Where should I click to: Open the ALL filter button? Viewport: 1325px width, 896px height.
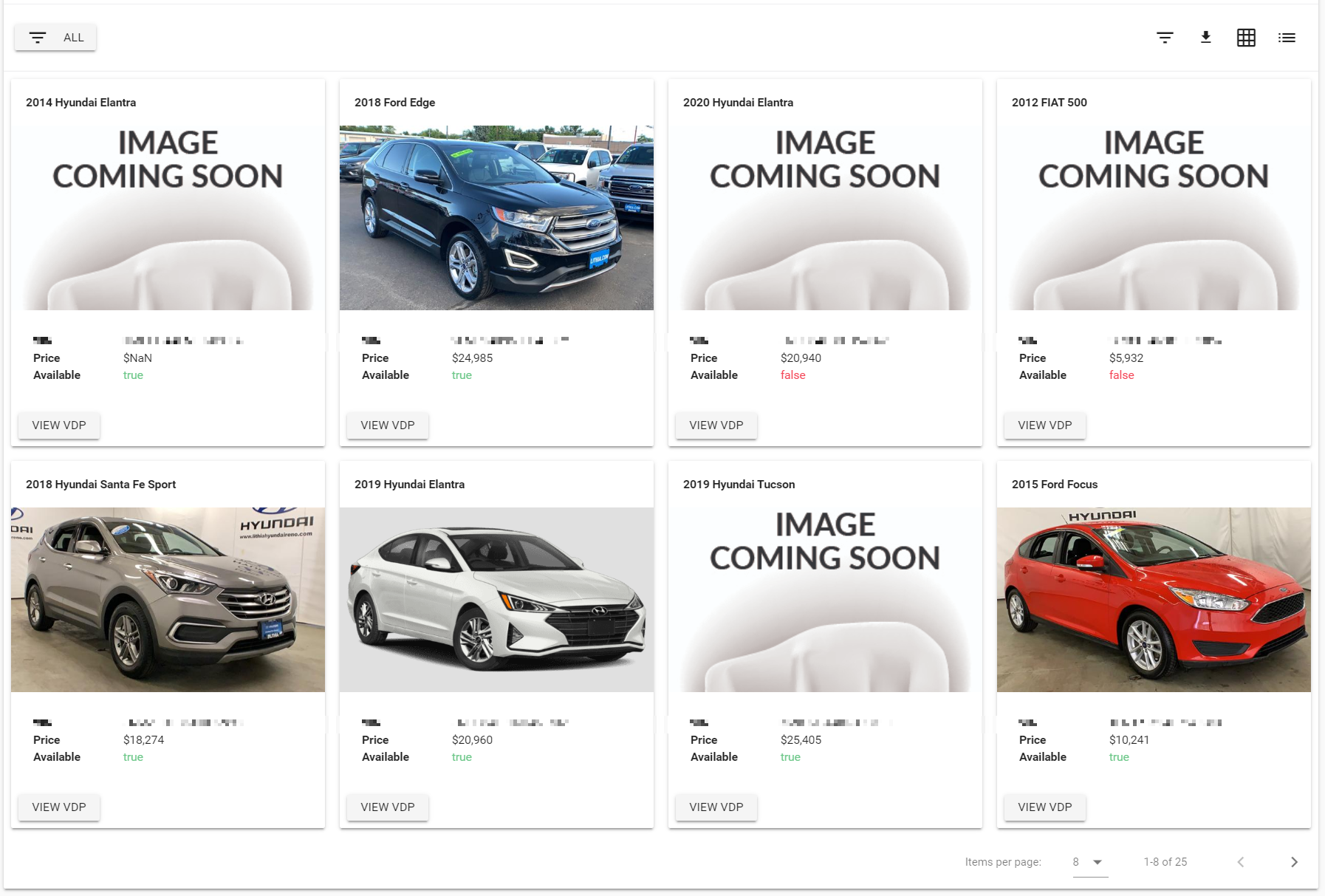(55, 38)
